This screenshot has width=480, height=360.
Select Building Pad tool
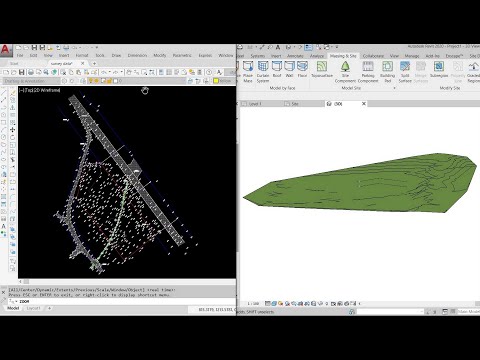point(387,71)
